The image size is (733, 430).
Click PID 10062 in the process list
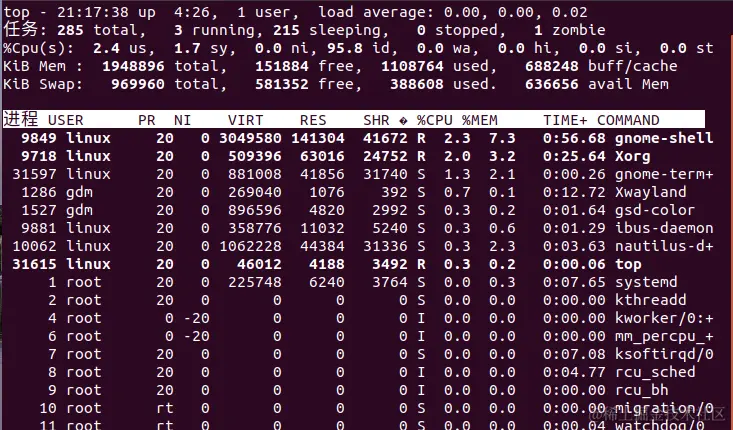(35, 246)
